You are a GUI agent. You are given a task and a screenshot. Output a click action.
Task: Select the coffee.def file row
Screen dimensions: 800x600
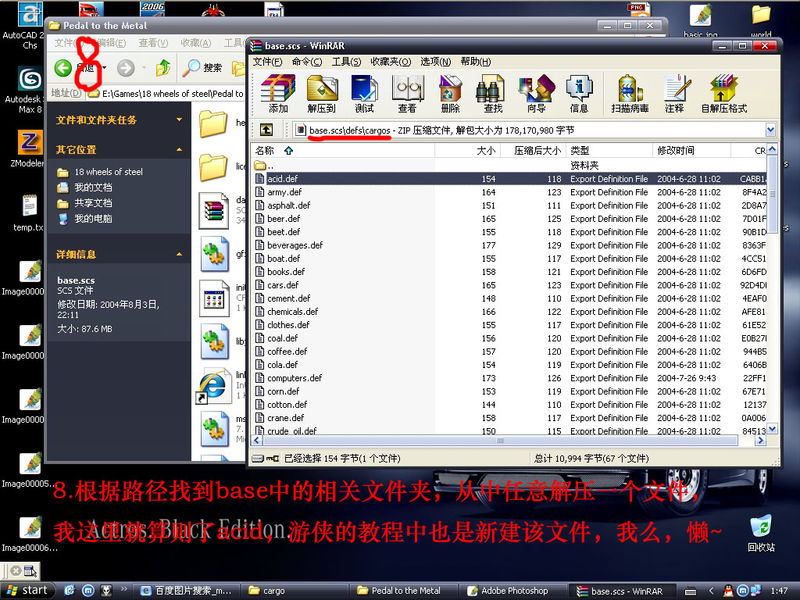tap(509, 352)
